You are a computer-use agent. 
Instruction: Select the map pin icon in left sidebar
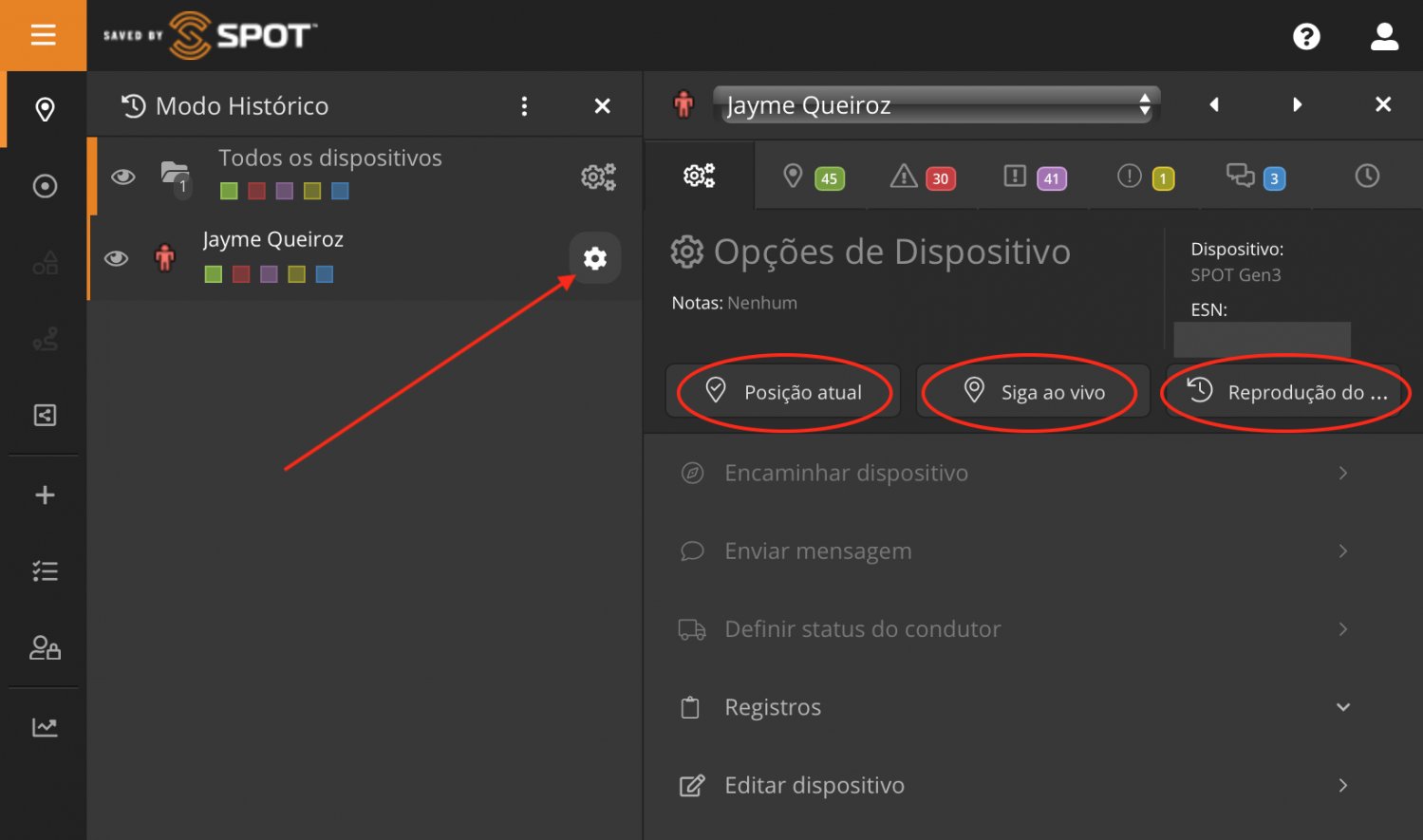(x=45, y=110)
